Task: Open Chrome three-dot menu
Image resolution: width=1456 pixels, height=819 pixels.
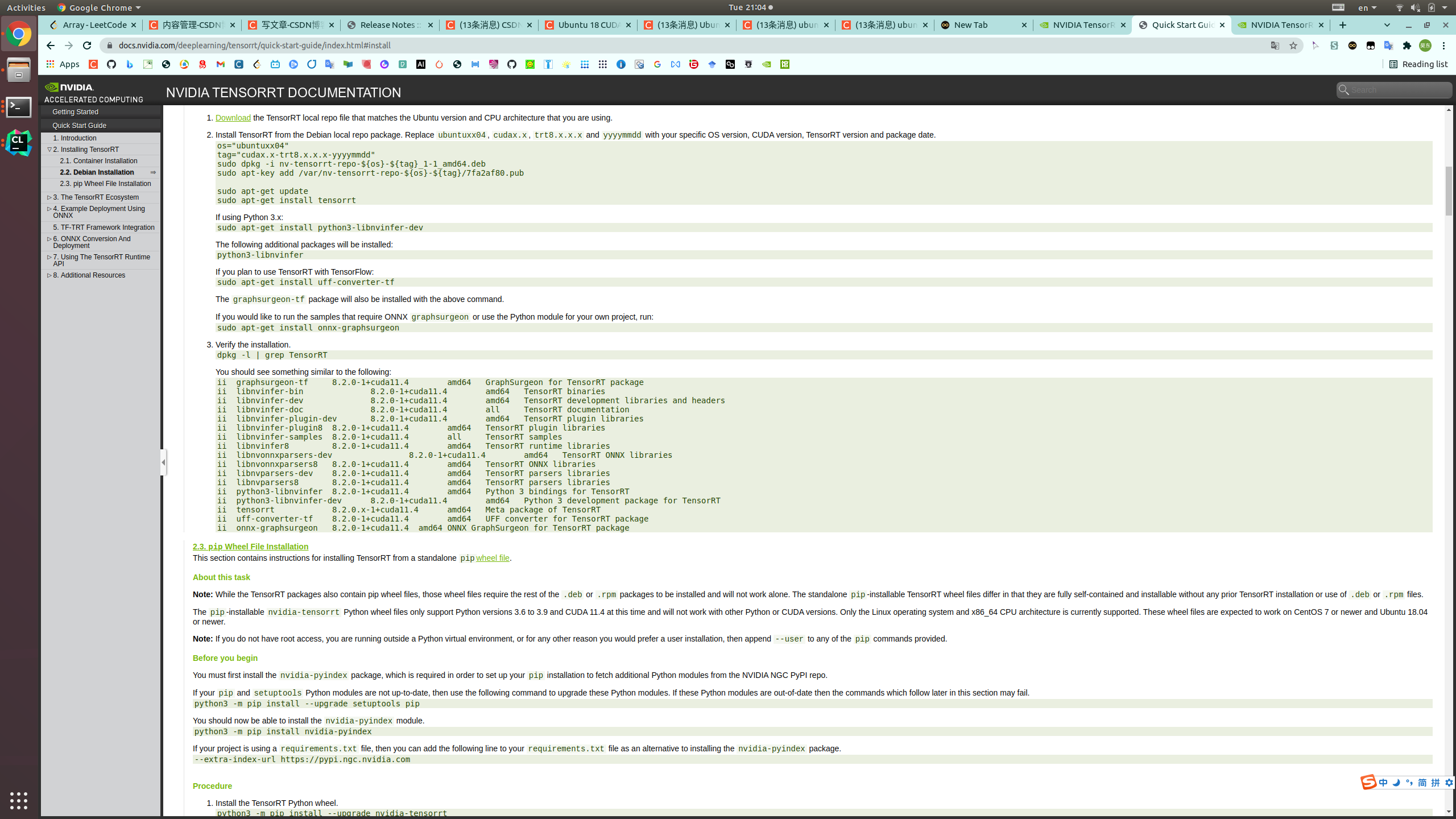Action: pyautogui.click(x=1443, y=45)
